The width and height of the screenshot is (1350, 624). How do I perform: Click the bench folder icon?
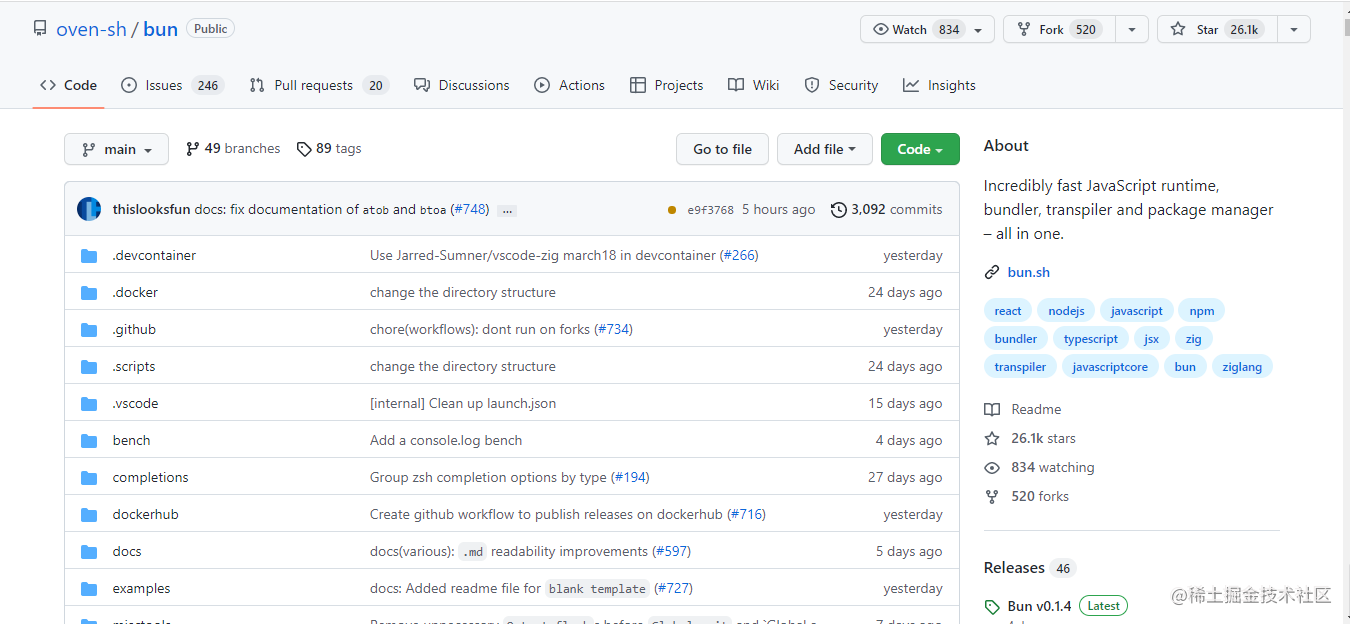89,441
